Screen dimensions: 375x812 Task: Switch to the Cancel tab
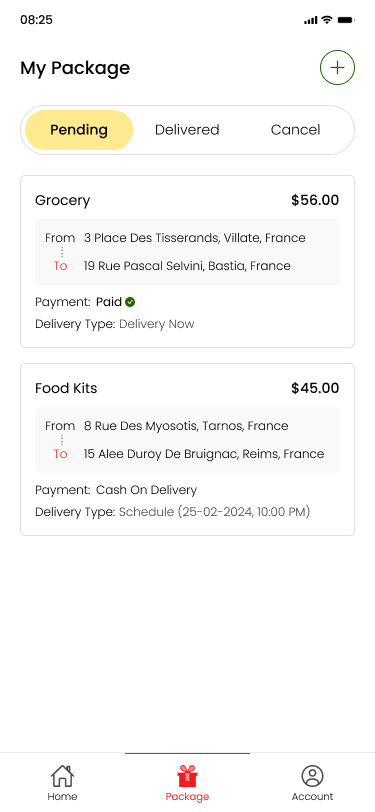295,130
